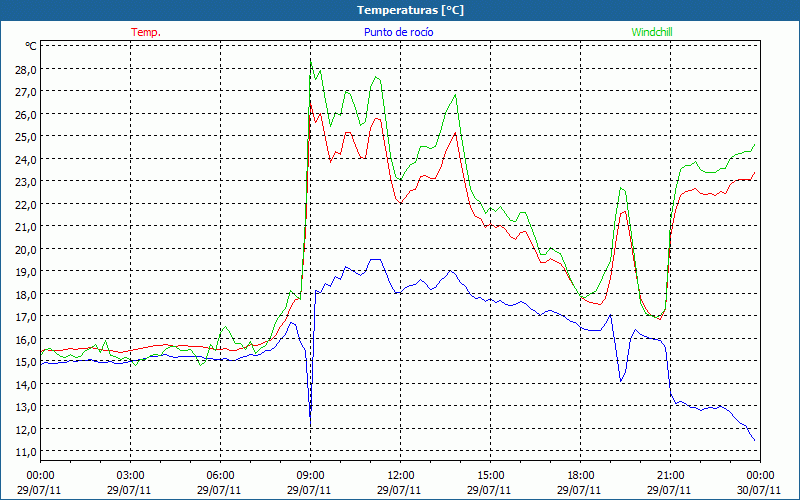Click the 09:00 time axis label
800x500 pixels.
pyautogui.click(x=310, y=476)
